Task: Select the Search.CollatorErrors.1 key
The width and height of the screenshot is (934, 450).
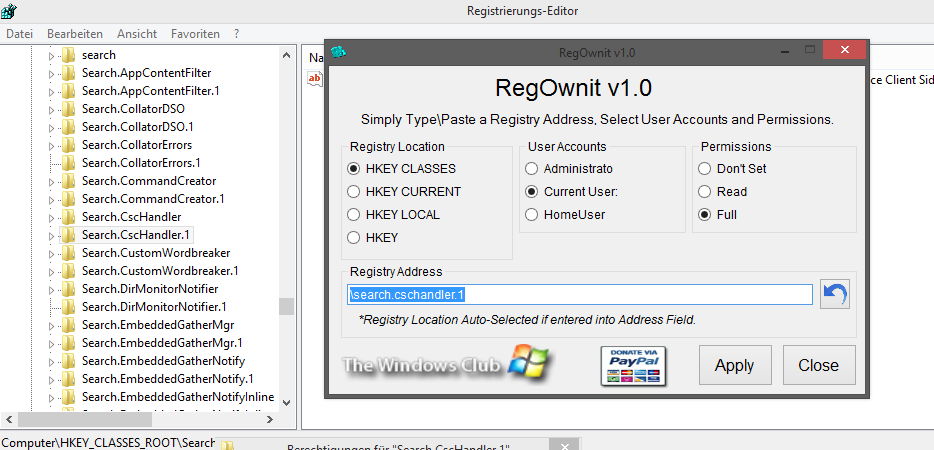Action: [x=141, y=163]
